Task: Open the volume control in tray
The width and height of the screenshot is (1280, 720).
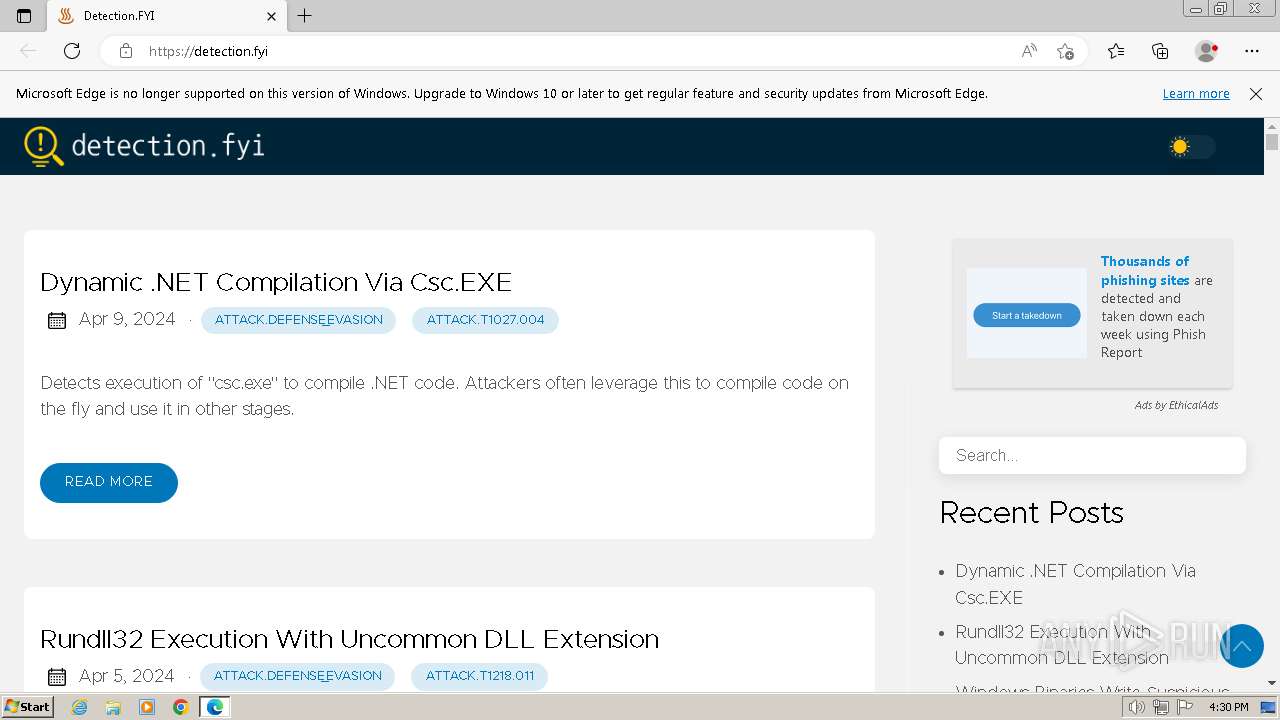Action: [x=1137, y=707]
